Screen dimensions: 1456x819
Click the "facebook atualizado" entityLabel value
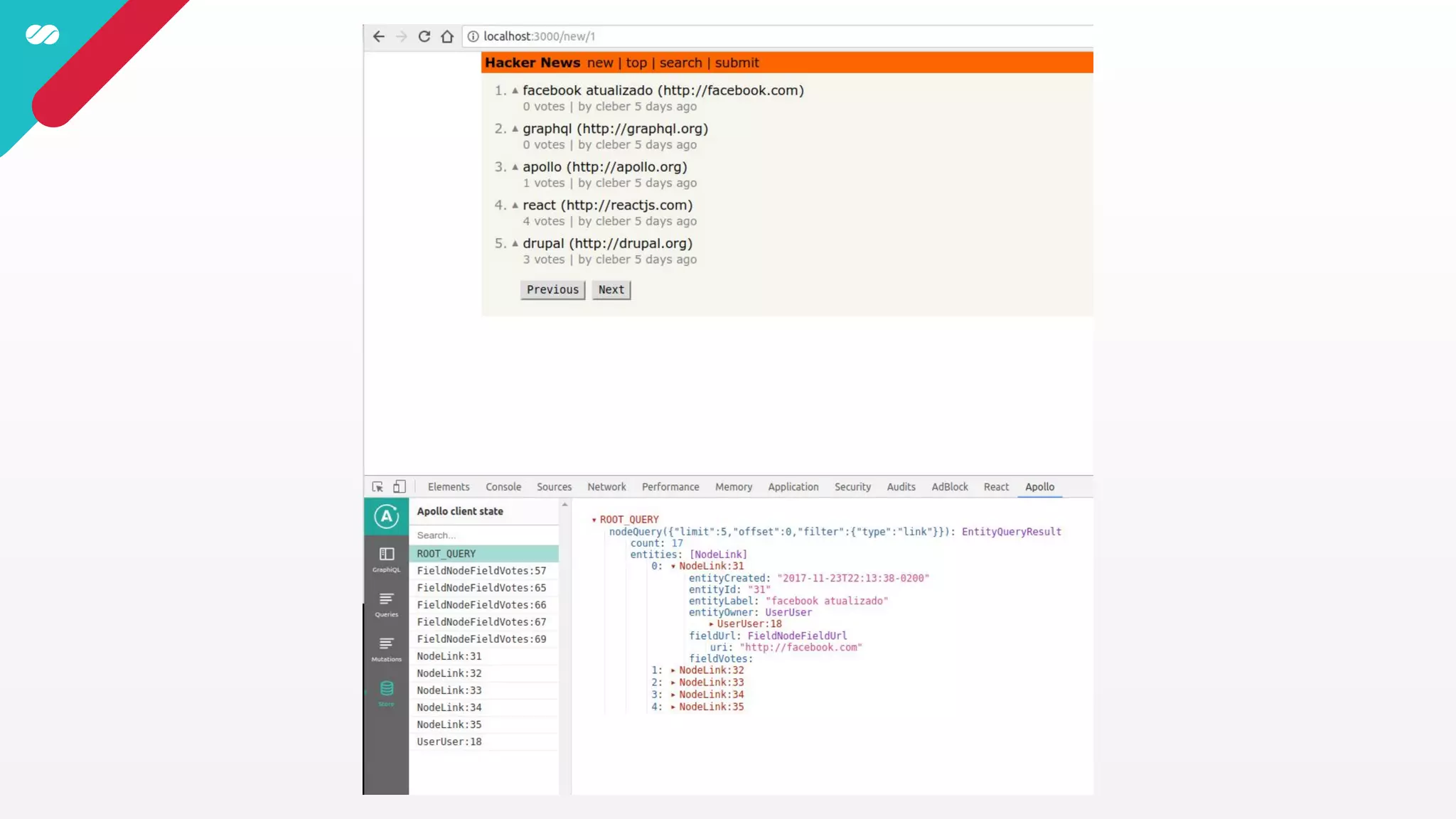pyautogui.click(x=827, y=601)
